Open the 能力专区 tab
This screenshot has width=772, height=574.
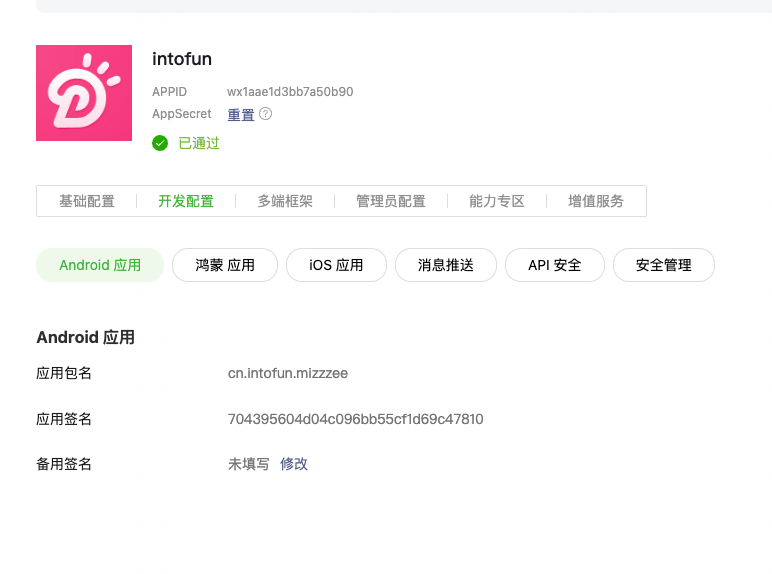(x=497, y=201)
